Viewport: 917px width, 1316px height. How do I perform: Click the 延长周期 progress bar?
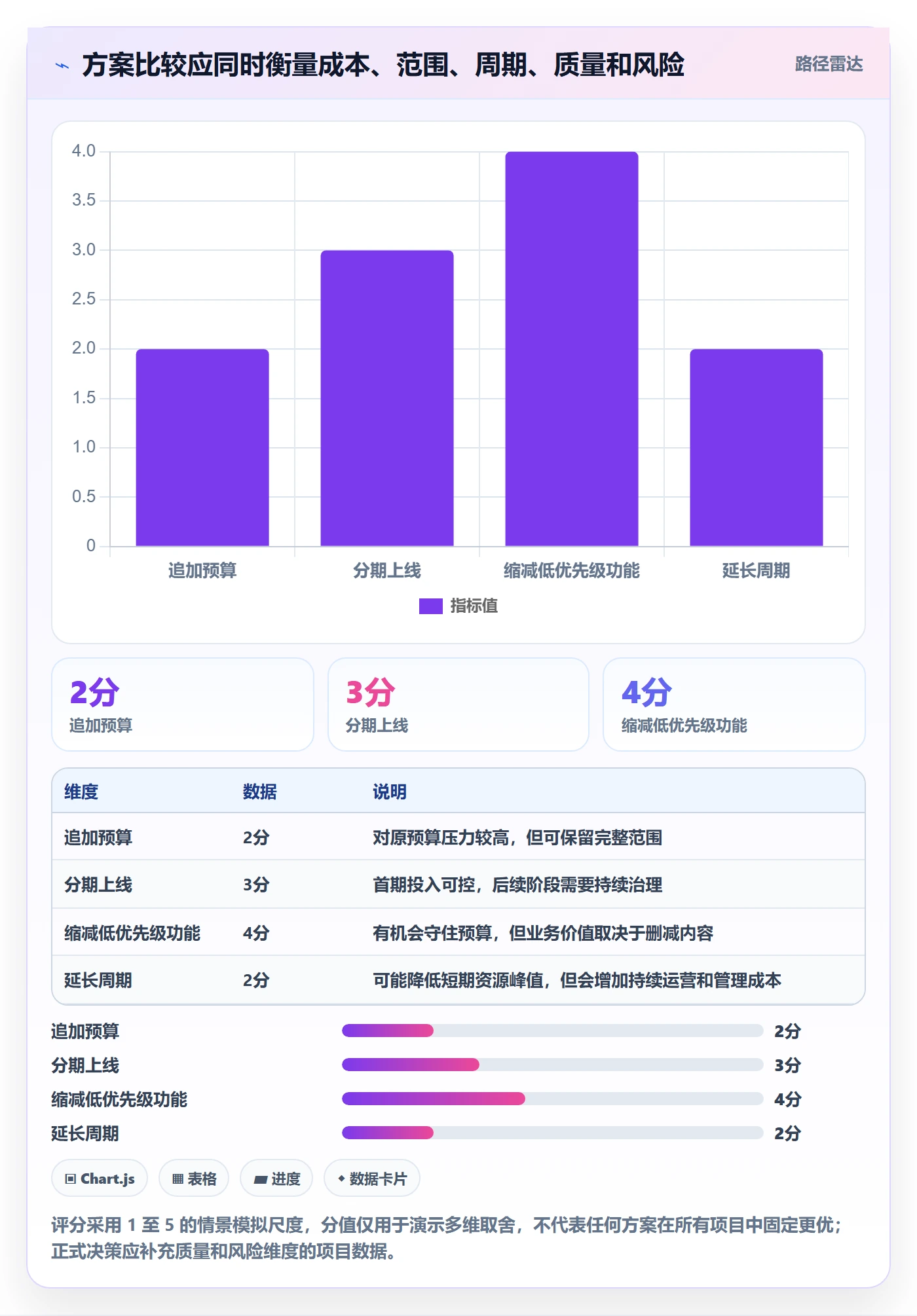(x=553, y=1133)
